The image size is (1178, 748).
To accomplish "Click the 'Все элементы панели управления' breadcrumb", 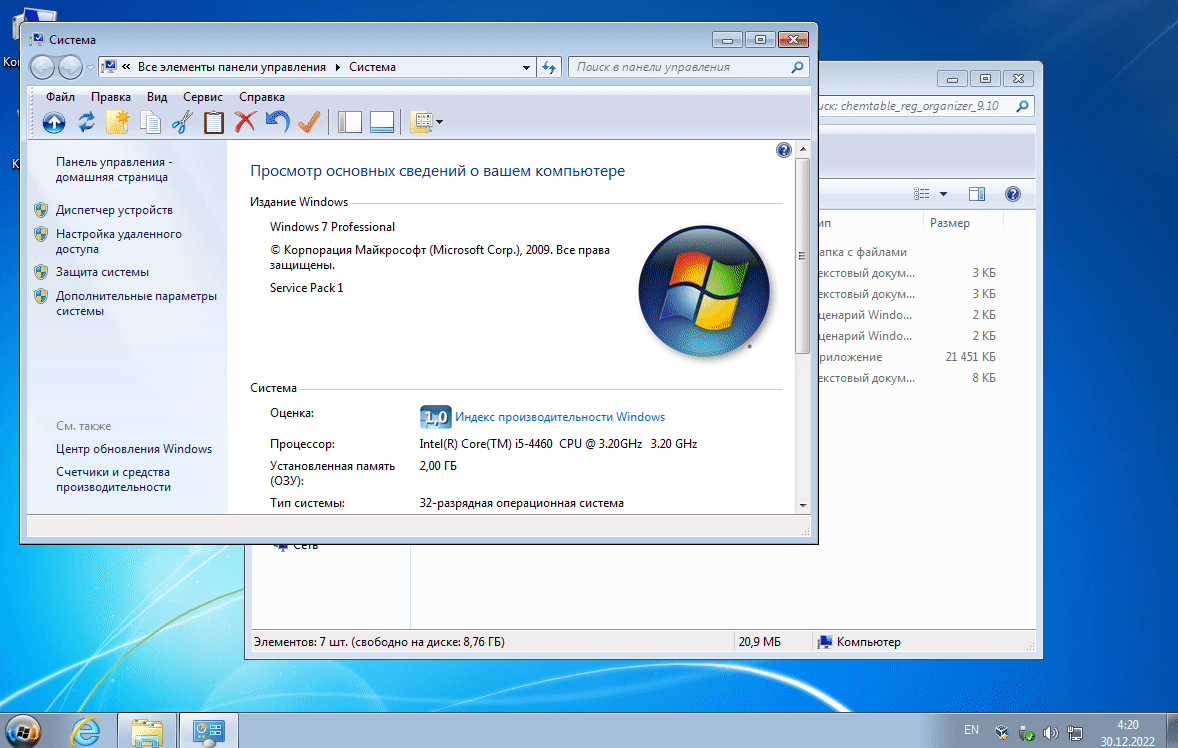I will pos(231,67).
